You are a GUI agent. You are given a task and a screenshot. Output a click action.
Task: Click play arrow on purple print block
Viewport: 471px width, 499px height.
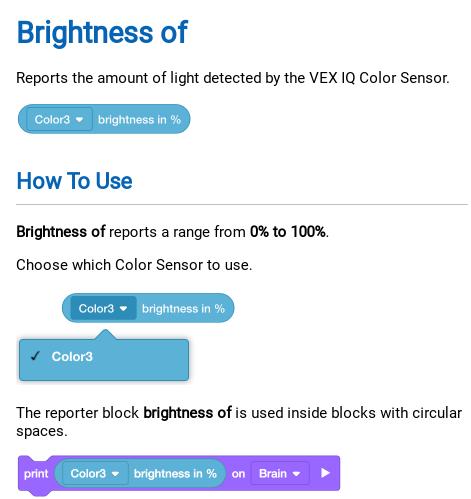(325, 473)
